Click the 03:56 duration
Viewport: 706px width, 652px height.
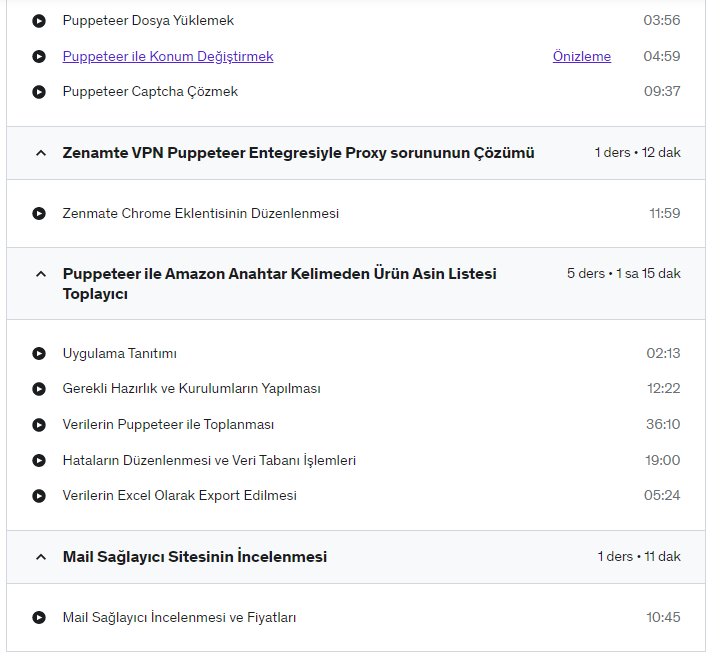click(662, 20)
